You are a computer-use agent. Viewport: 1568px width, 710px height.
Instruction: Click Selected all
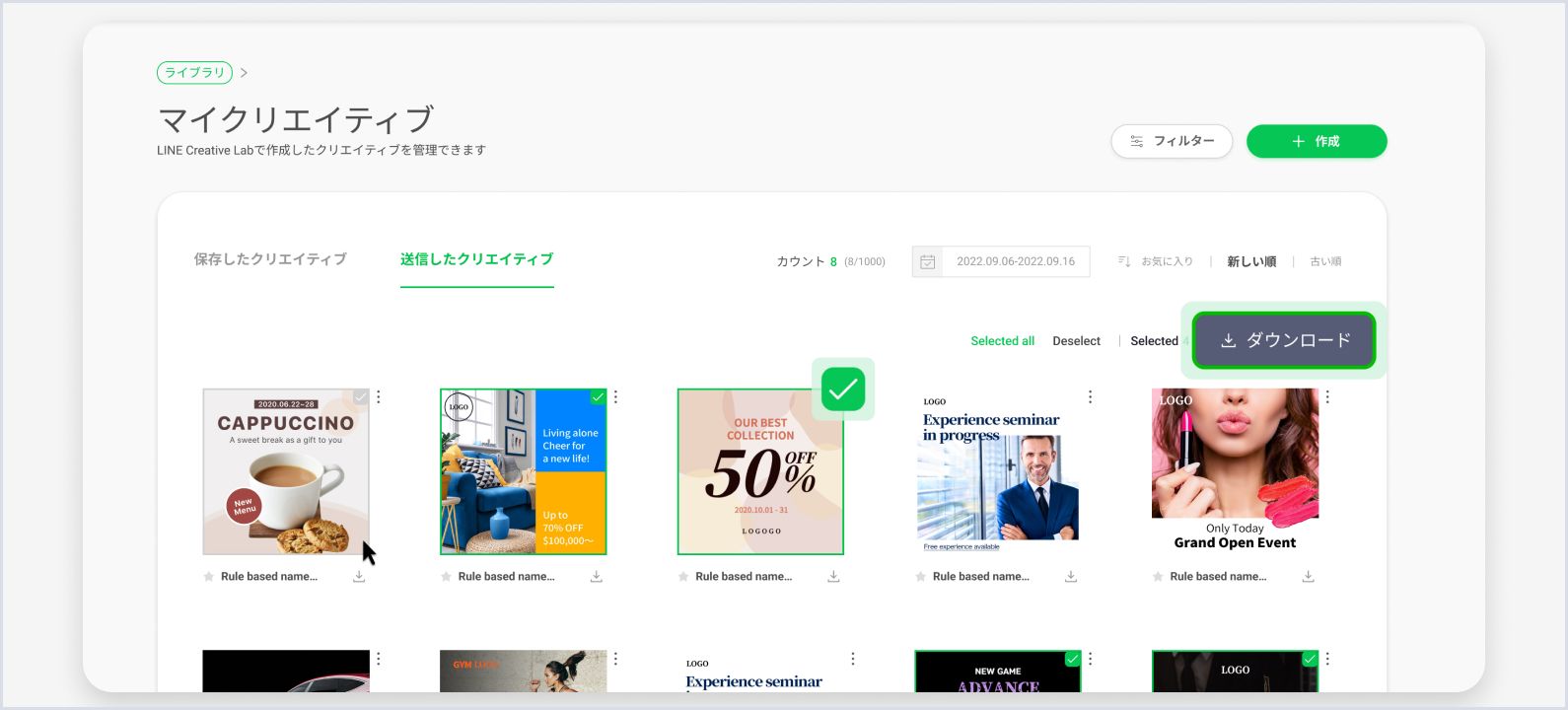point(1002,341)
